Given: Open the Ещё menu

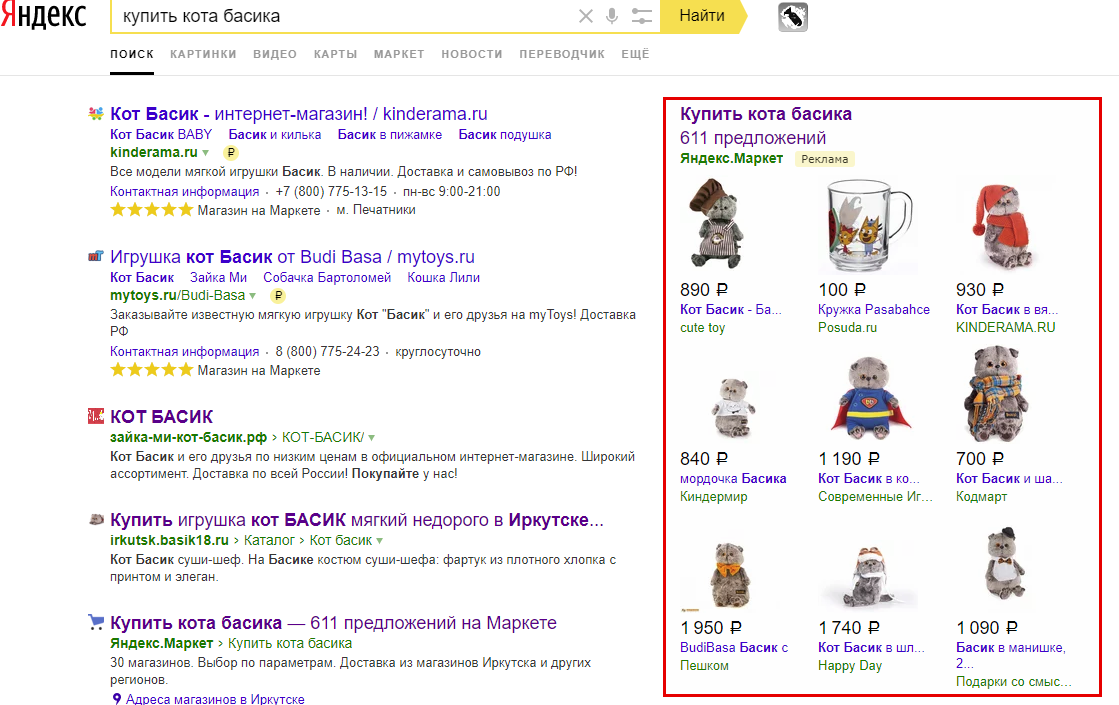Looking at the screenshot, I should click(635, 54).
